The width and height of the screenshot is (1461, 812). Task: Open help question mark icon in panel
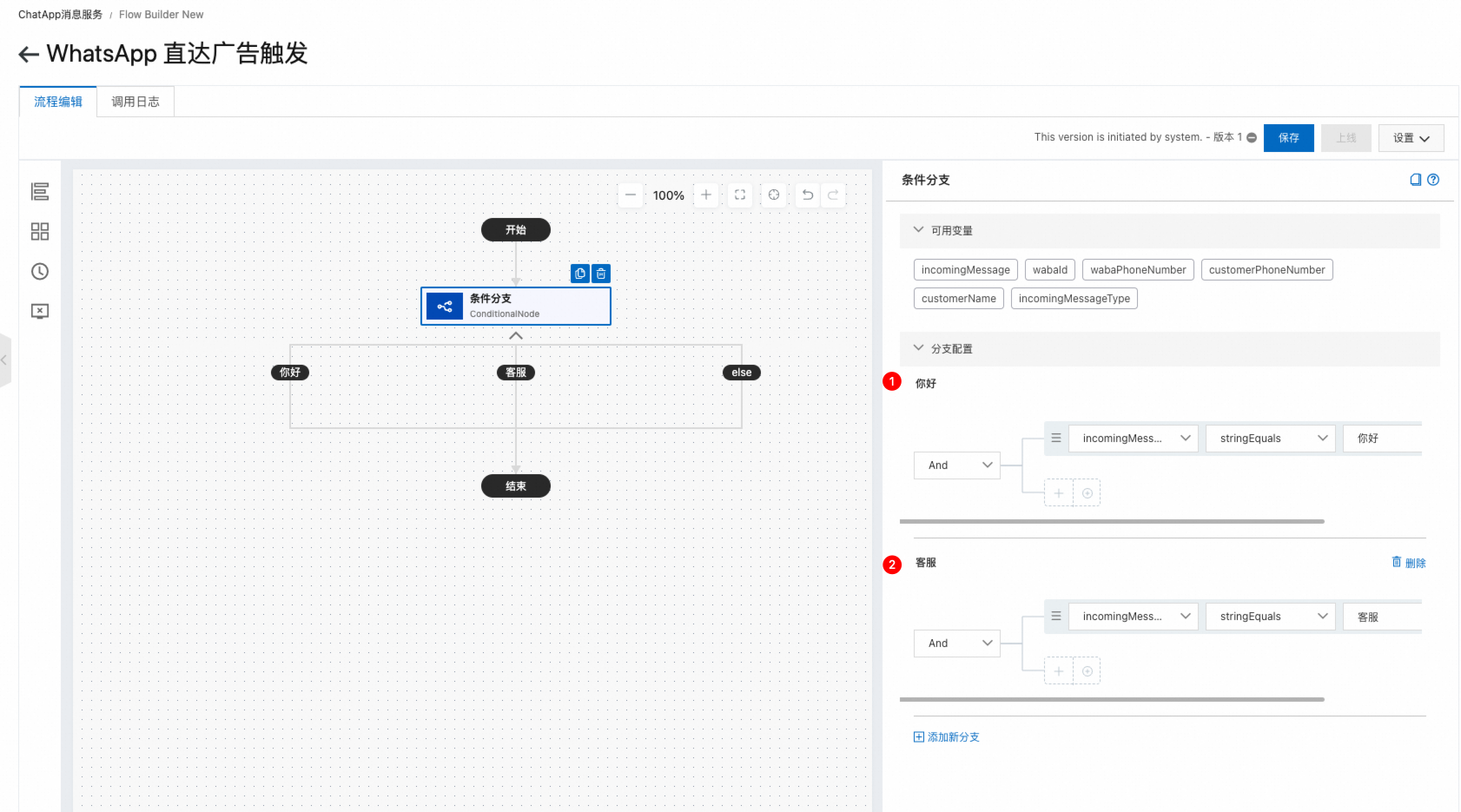[1433, 180]
